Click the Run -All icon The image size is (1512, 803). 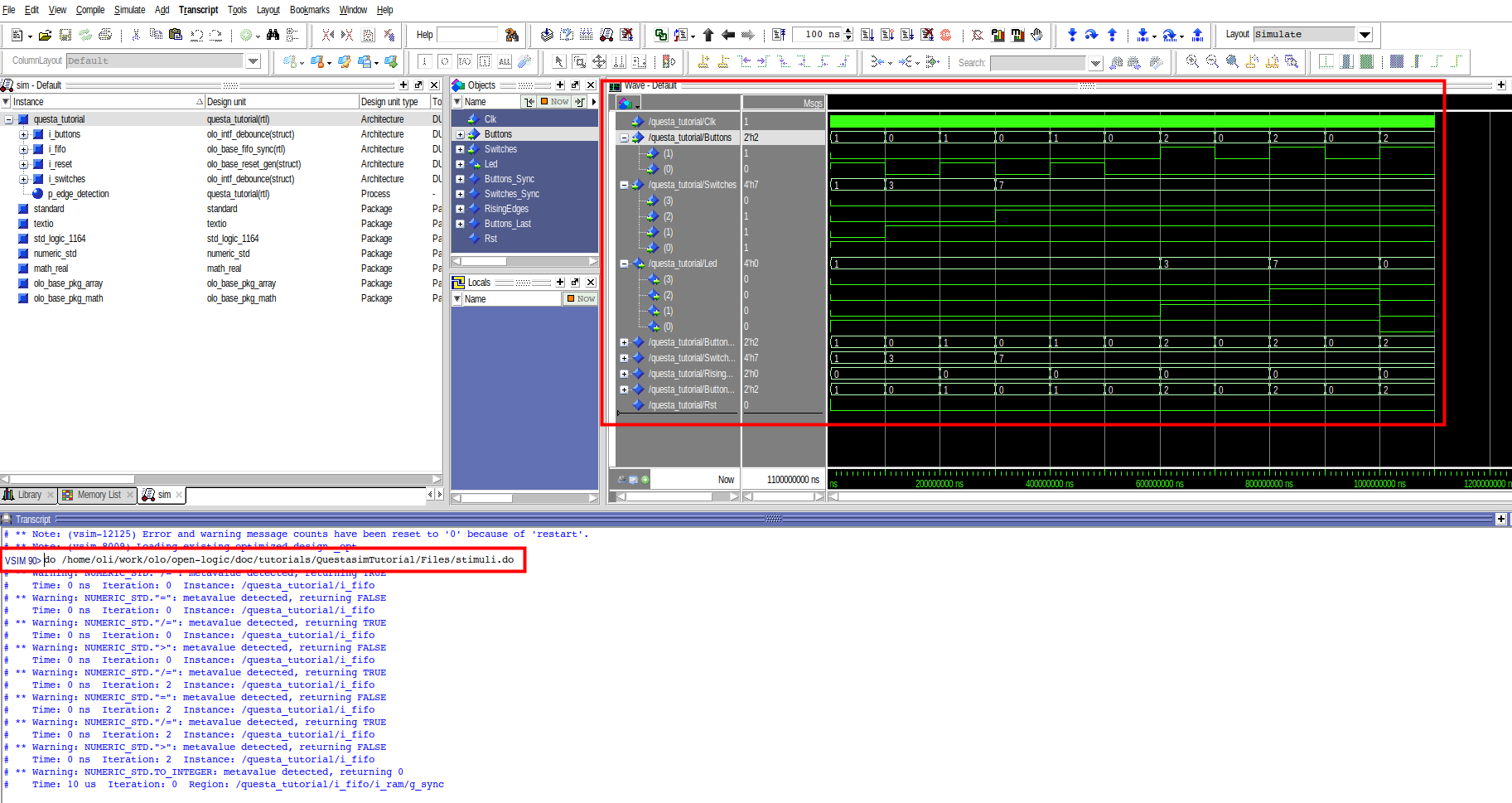(x=907, y=35)
